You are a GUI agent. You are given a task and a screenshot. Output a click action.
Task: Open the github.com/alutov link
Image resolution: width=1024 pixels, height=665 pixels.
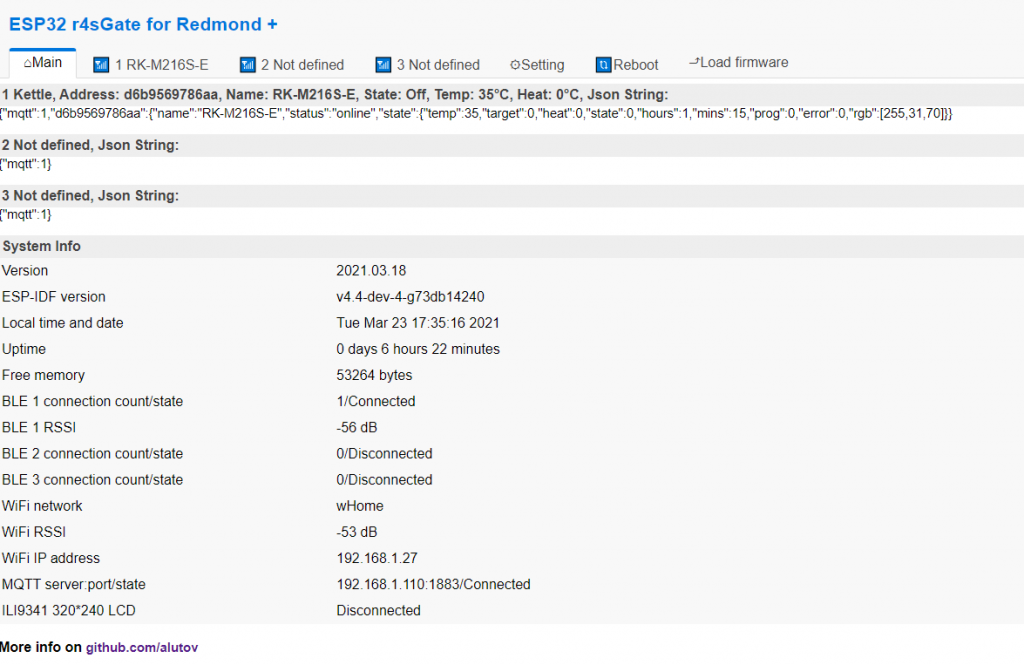pyautogui.click(x=141, y=647)
